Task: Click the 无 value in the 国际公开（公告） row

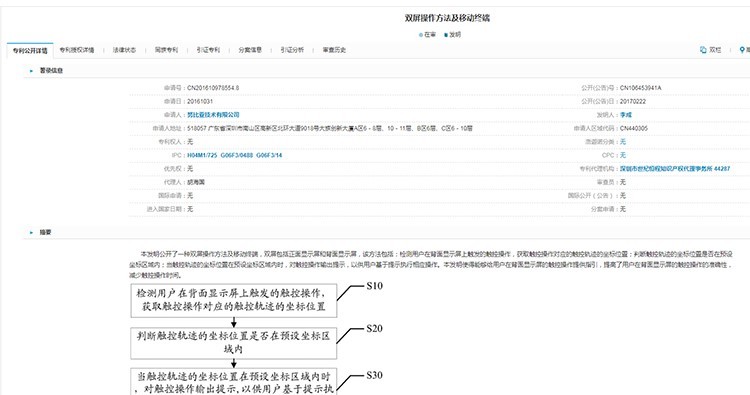Action: [x=623, y=196]
